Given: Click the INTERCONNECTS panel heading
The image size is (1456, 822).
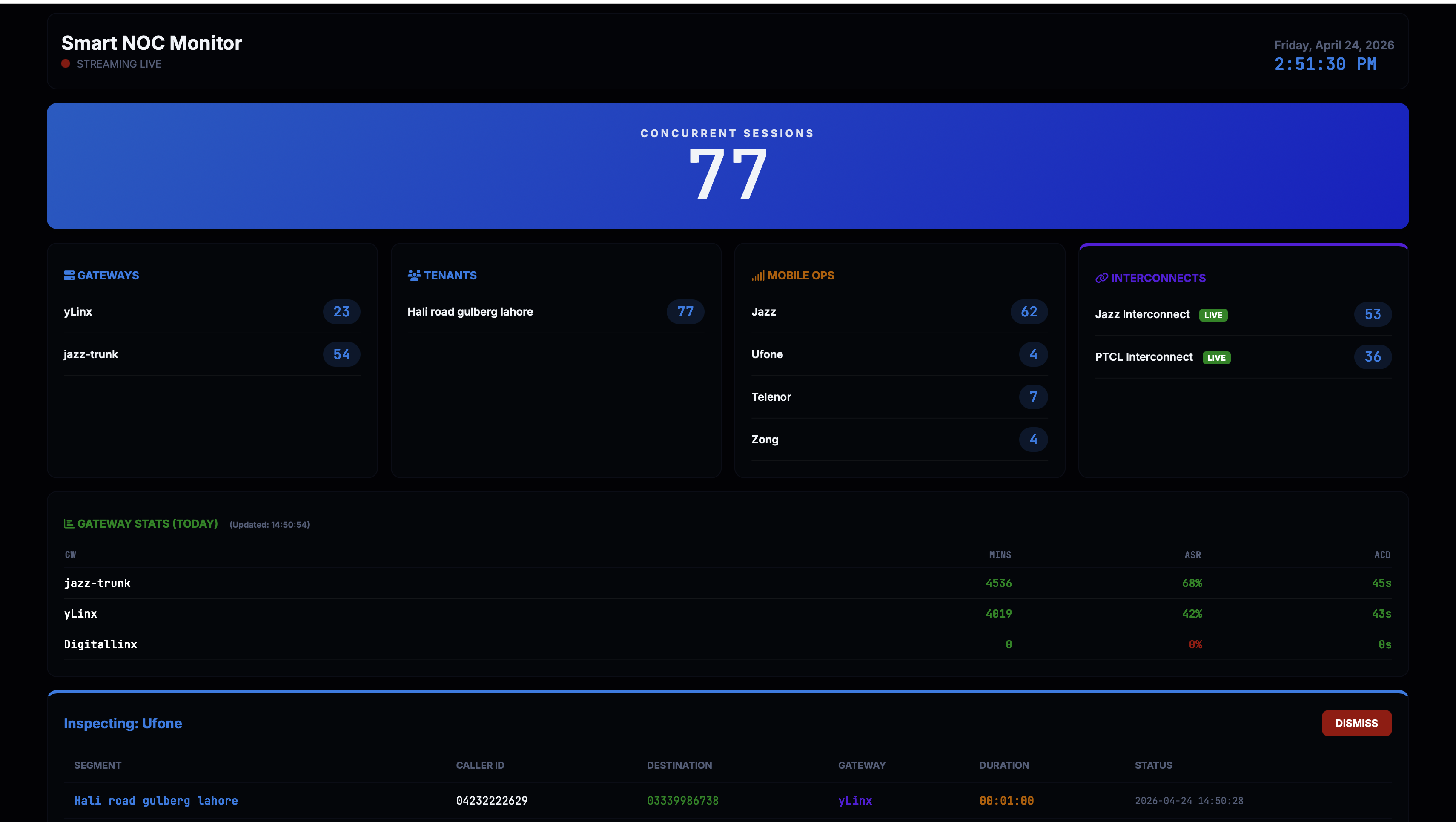Looking at the screenshot, I should (x=1158, y=278).
